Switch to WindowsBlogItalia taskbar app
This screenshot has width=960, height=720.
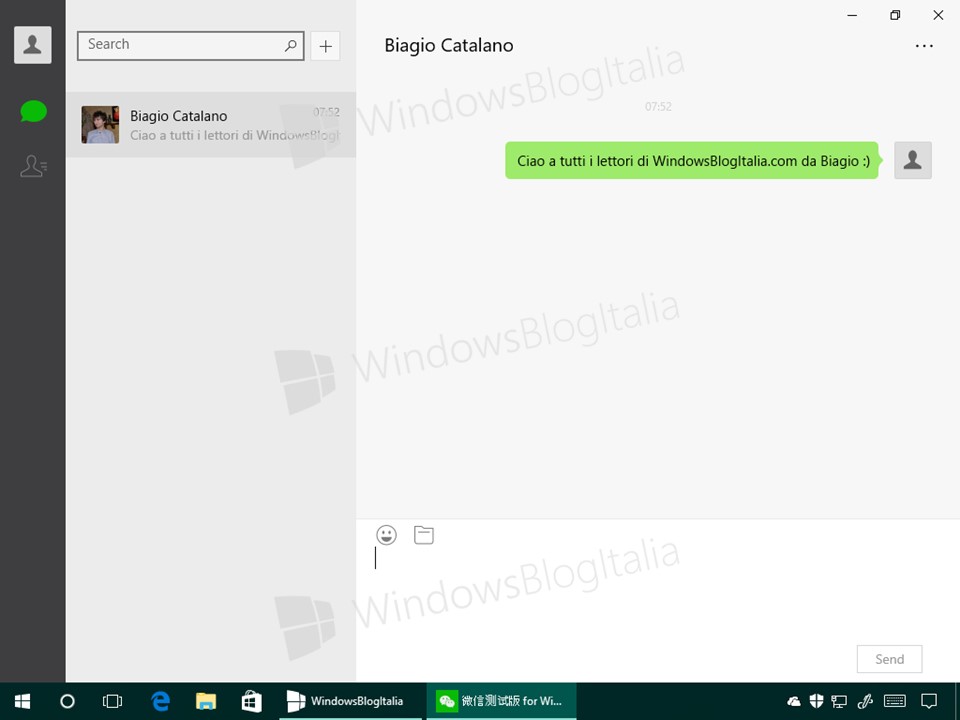point(351,701)
